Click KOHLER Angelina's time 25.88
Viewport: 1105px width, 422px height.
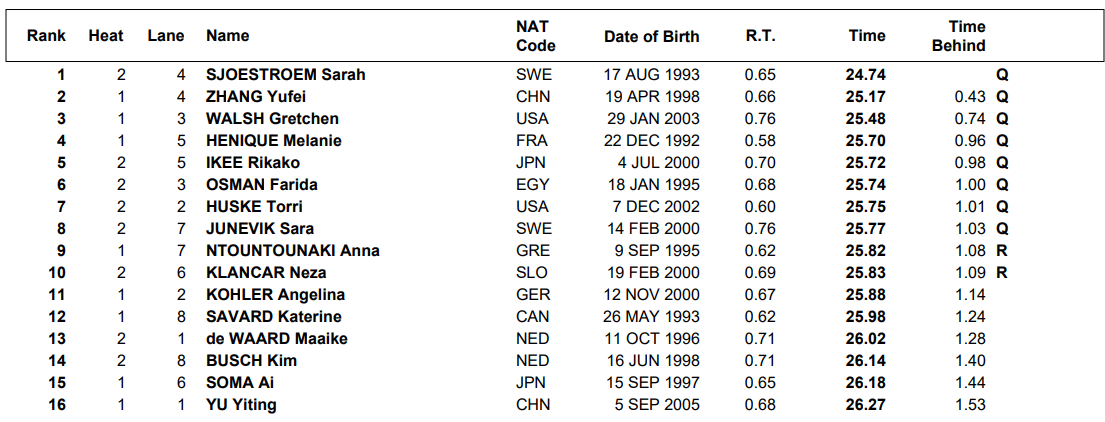tap(865, 294)
